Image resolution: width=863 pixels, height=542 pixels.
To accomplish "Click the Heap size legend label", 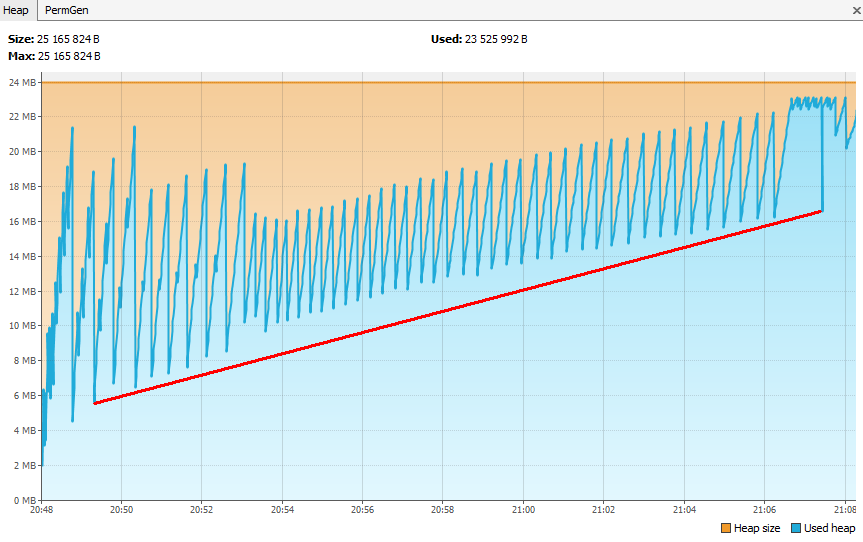I will (x=757, y=528).
